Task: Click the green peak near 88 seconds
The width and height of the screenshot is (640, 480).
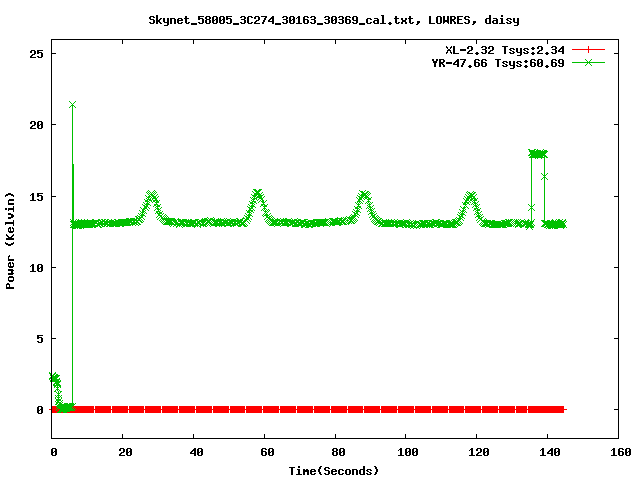Action: [x=363, y=196]
